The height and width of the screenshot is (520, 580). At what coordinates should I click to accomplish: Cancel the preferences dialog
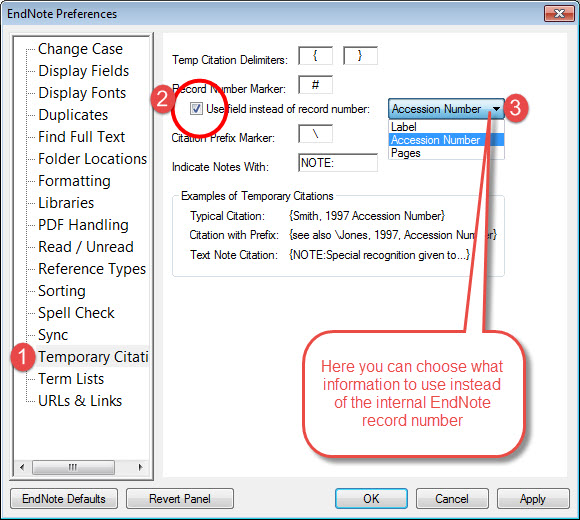pyautogui.click(x=452, y=499)
